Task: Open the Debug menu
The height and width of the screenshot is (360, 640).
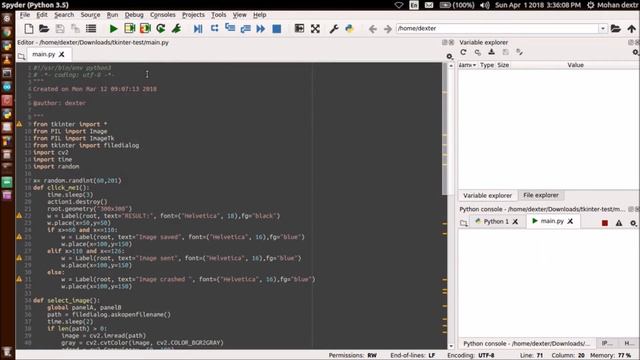Action: pos(134,15)
